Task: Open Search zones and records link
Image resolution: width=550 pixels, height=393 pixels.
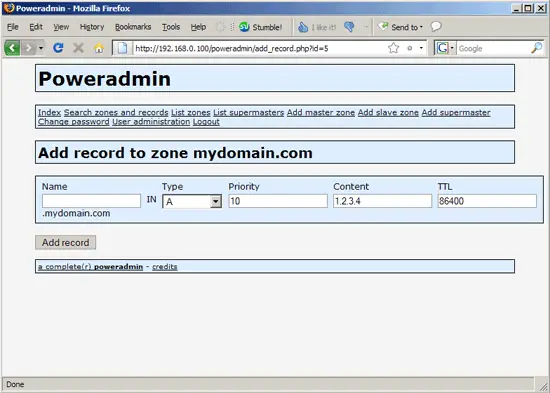Action: tap(116, 113)
